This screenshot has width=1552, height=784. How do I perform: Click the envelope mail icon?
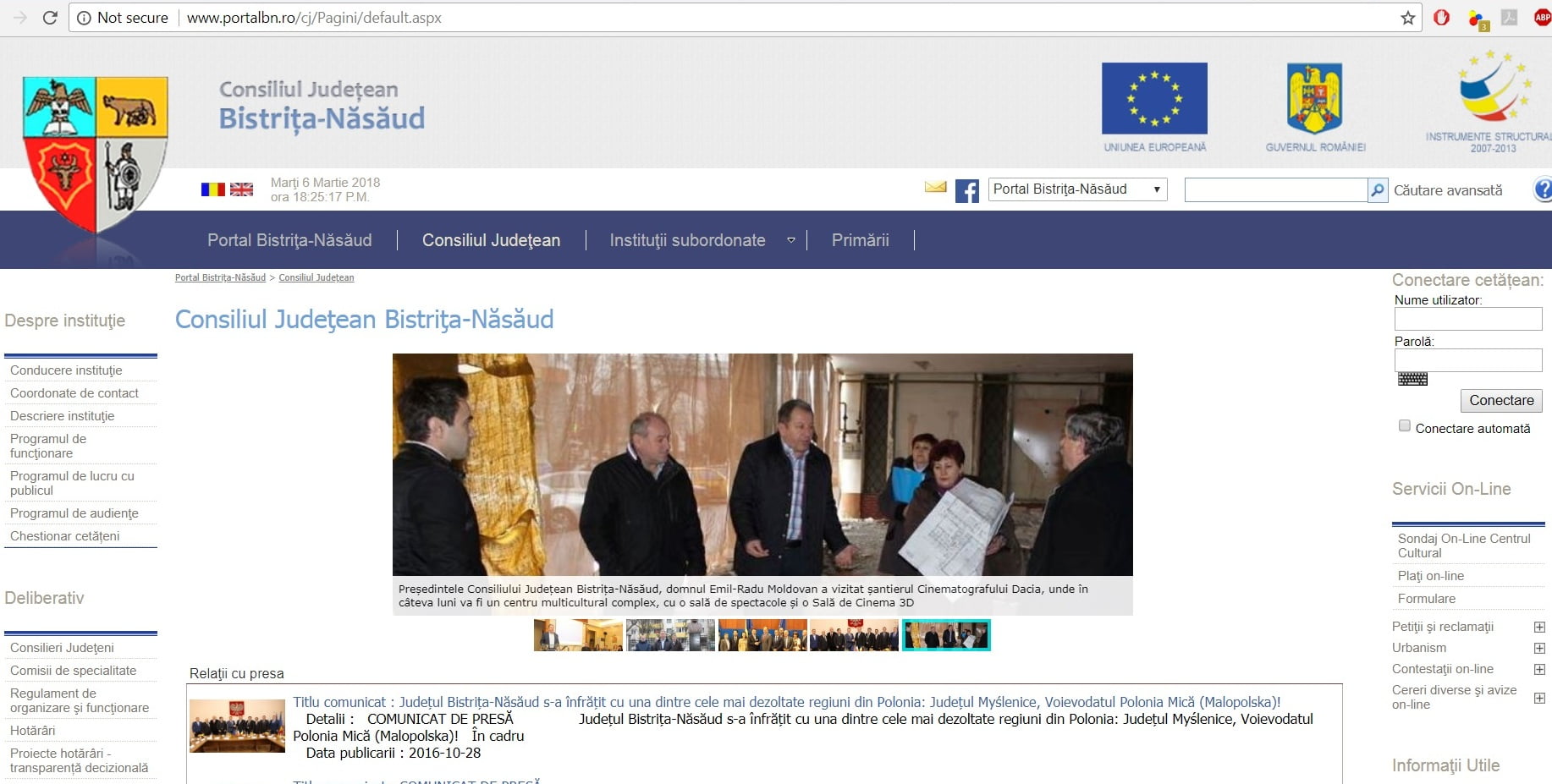(935, 187)
